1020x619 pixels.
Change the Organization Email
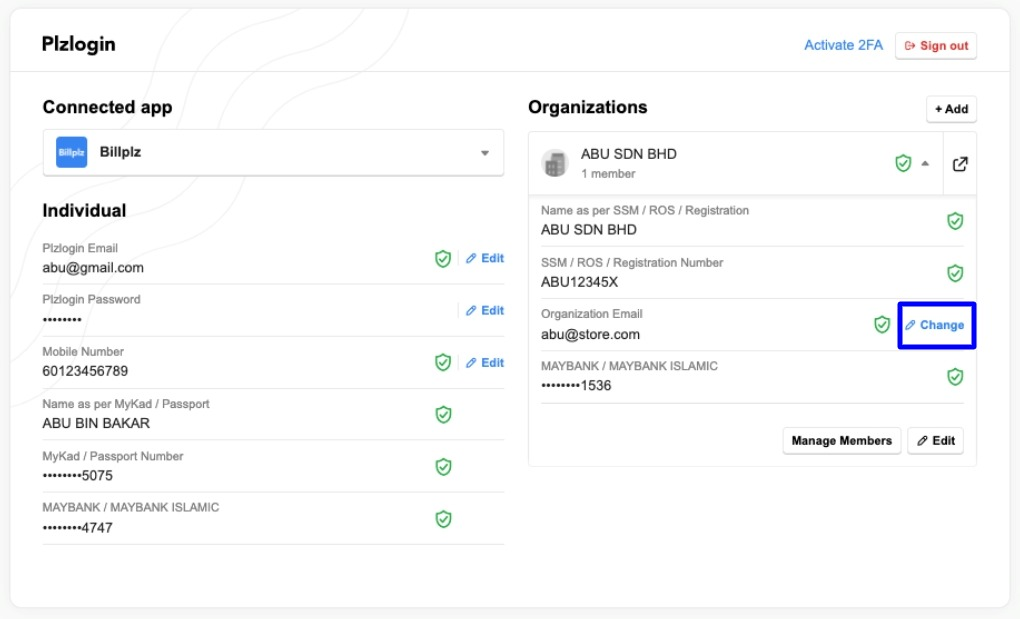point(935,325)
